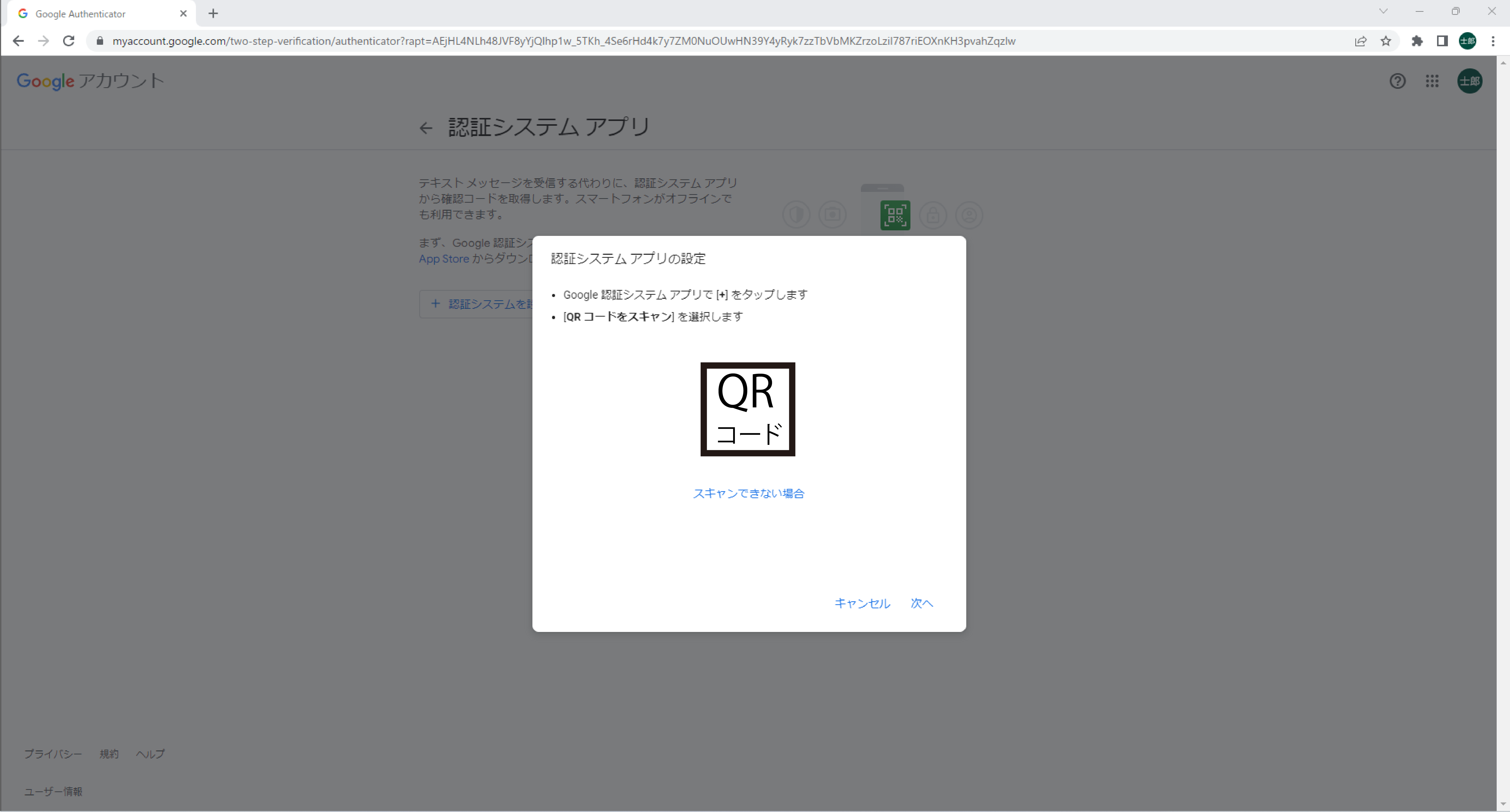1510x812 pixels.
Task: Click the browser back arrow
Action: coord(18,41)
